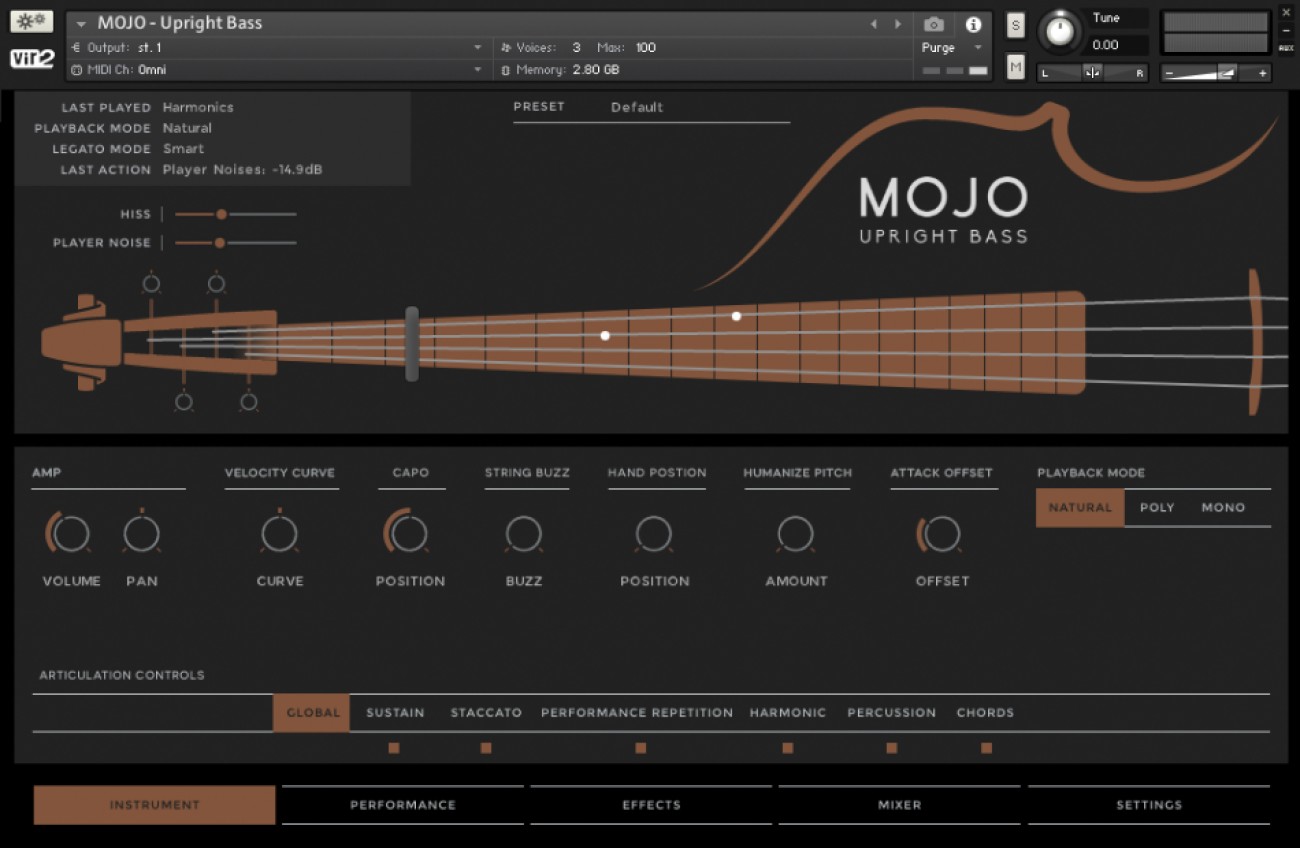
Task: Select the Staccato articulation tab
Action: (486, 713)
